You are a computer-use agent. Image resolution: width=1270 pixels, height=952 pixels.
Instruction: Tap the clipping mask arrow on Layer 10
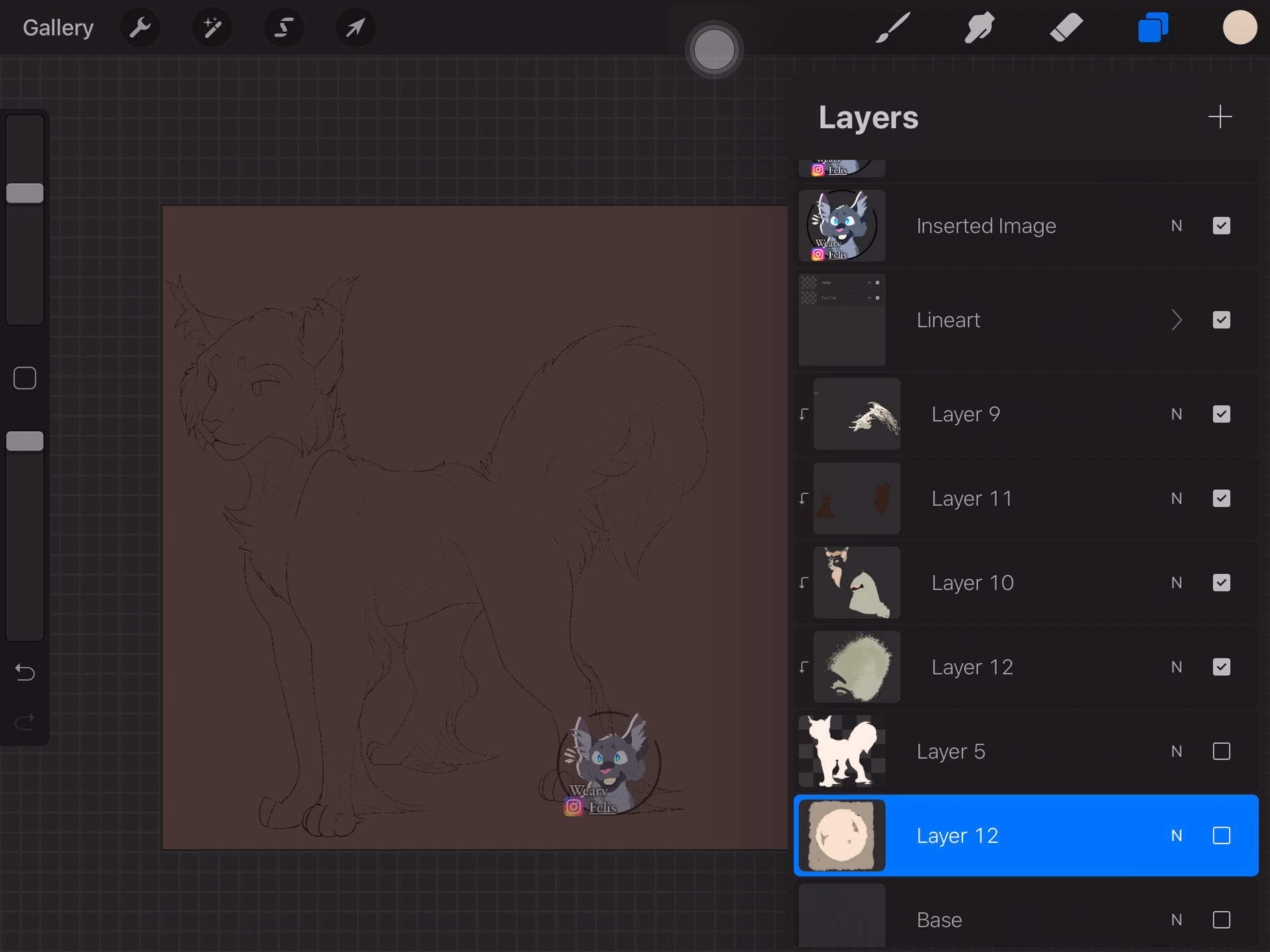click(804, 582)
